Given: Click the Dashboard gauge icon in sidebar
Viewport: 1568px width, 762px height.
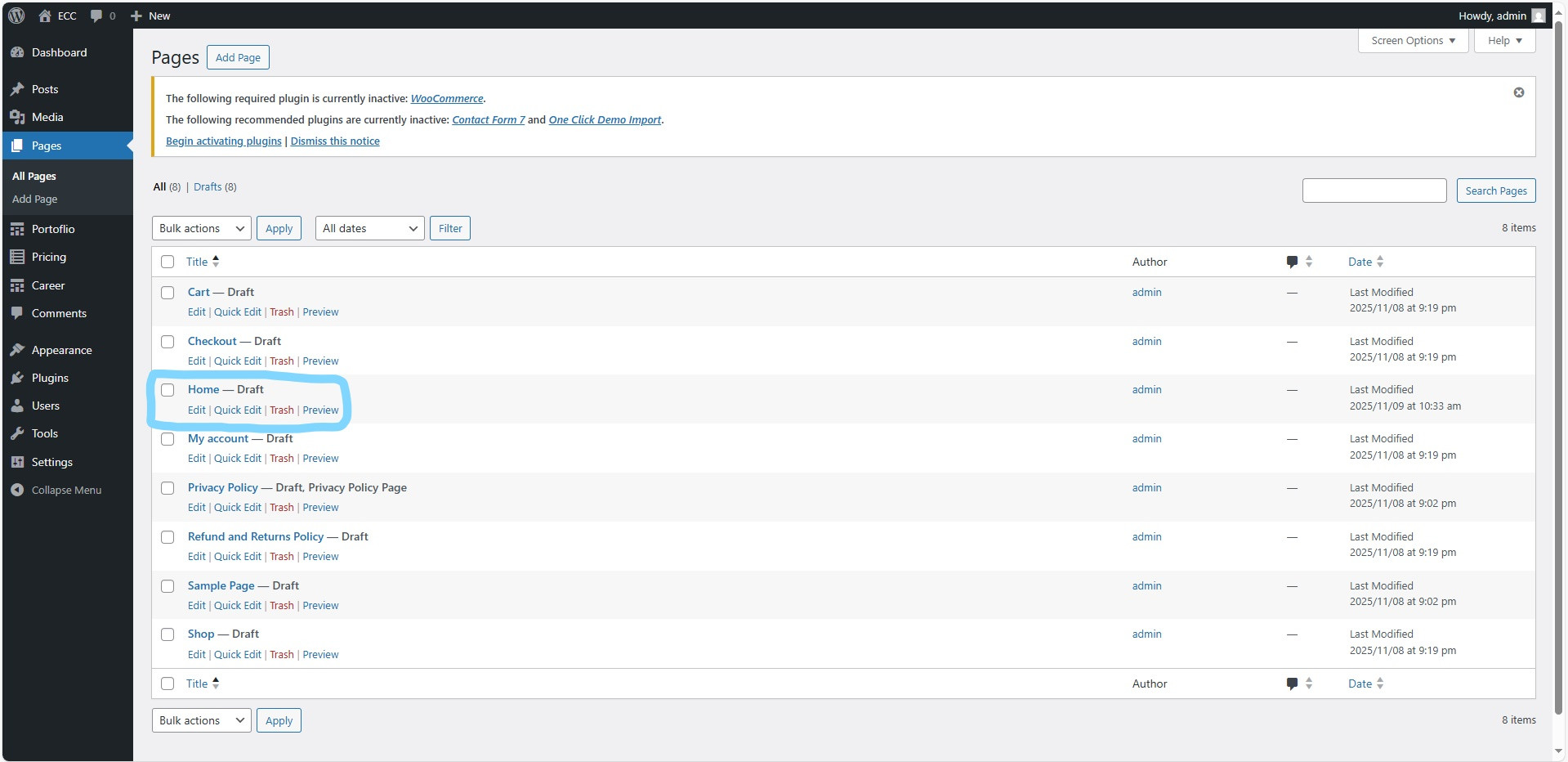Looking at the screenshot, I should click(x=17, y=52).
